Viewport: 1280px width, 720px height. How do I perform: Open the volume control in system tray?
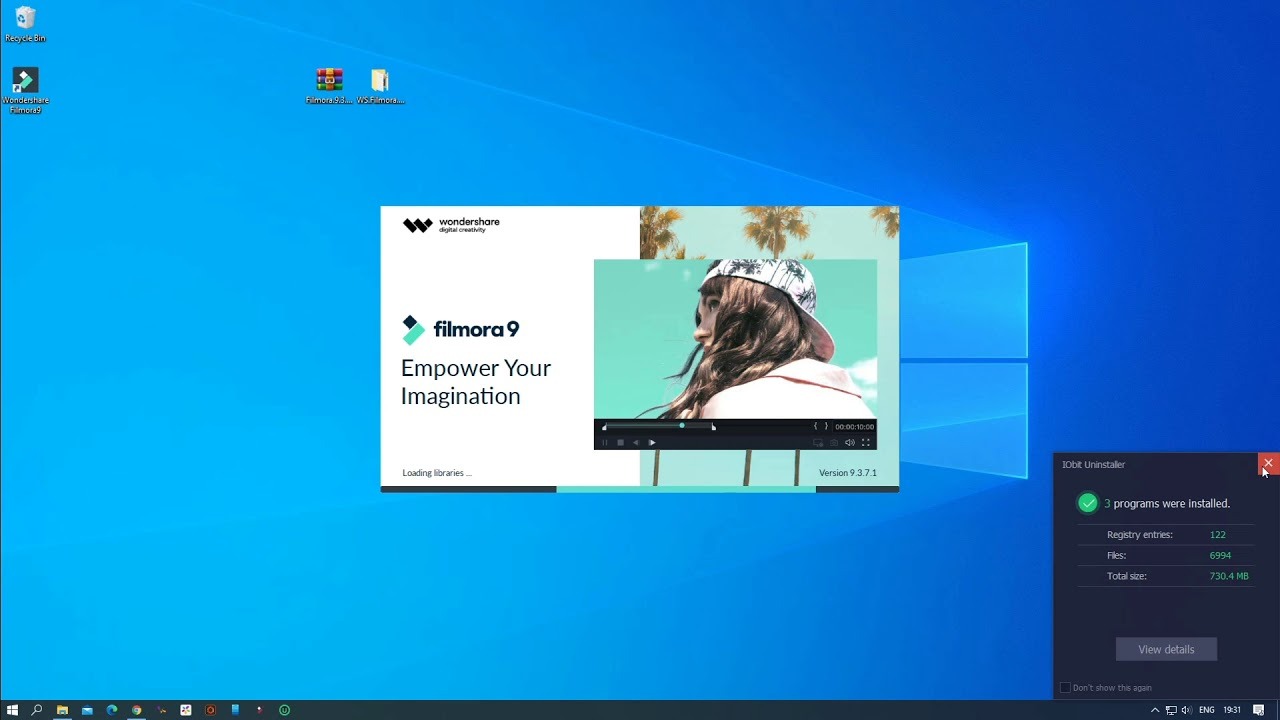pos(1186,710)
